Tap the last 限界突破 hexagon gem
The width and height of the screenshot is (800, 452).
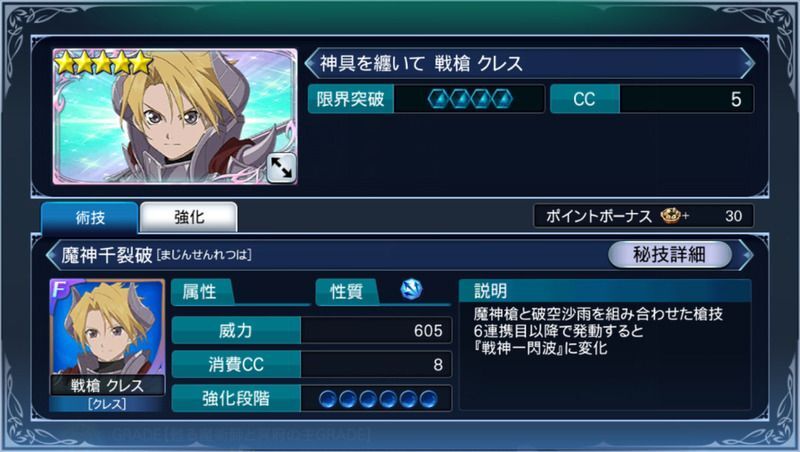pyautogui.click(x=503, y=99)
